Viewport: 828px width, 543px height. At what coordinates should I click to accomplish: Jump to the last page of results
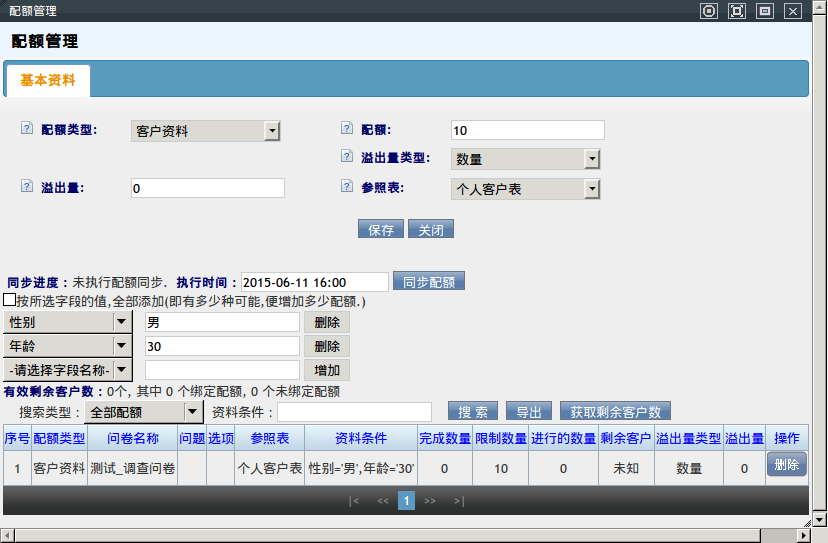(x=459, y=501)
